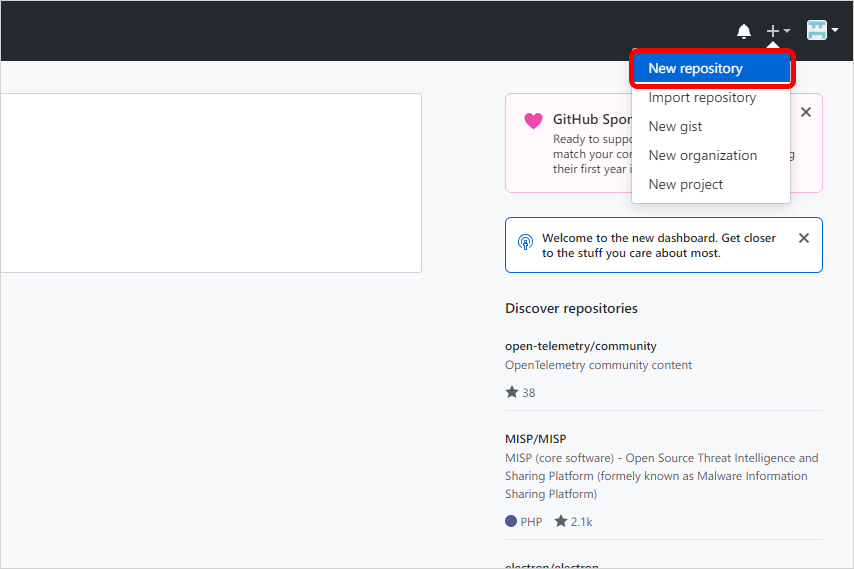The image size is (854, 569).
Task: Dismiss the GitHub Sponsors banner
Action: [806, 112]
